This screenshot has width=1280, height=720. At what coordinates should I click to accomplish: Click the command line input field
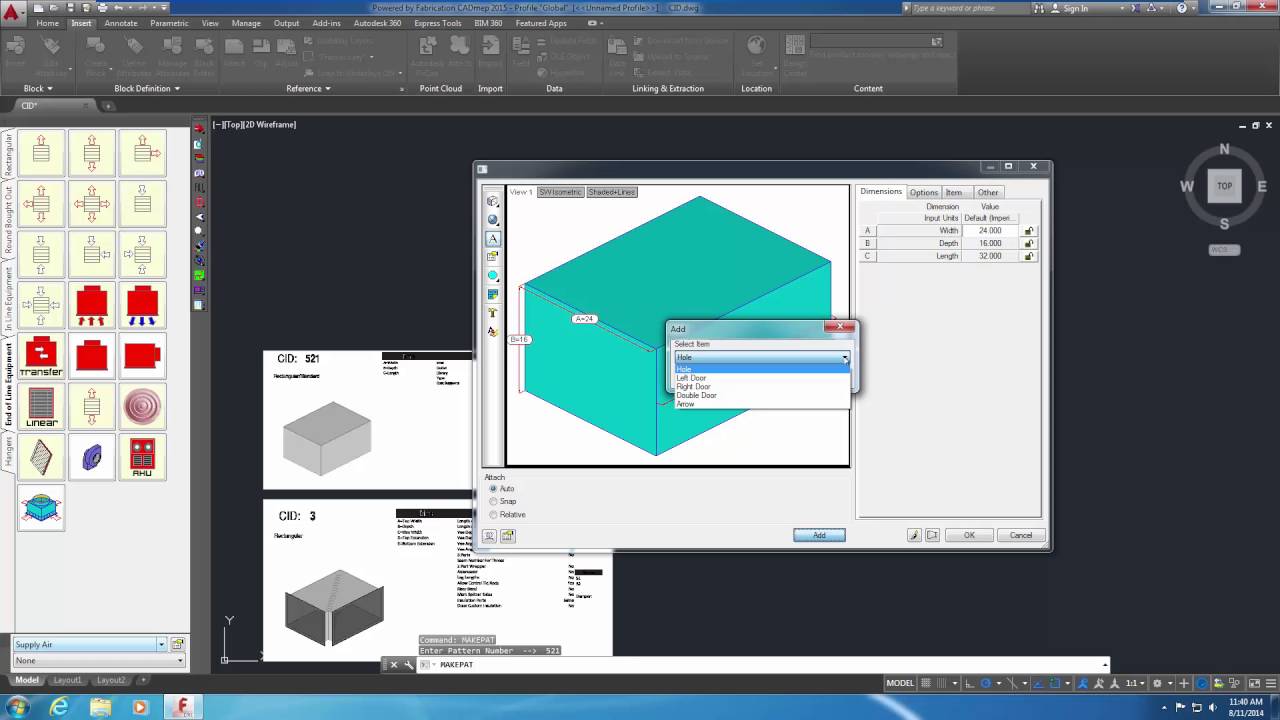pyautogui.click(x=770, y=665)
